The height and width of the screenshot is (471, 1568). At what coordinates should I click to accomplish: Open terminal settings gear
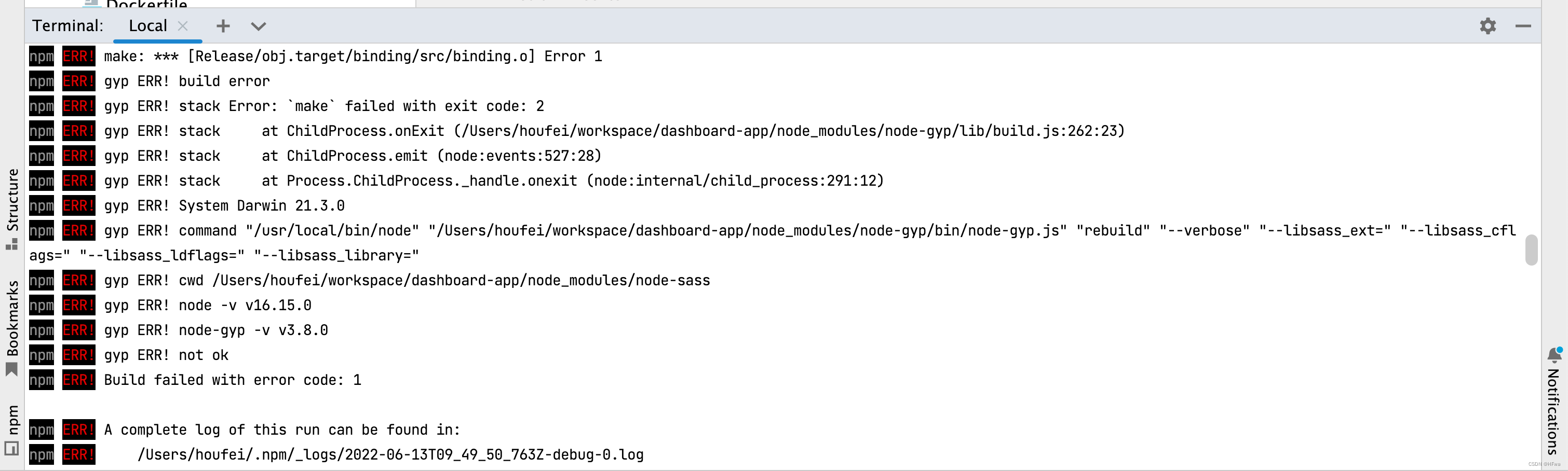click(1488, 26)
